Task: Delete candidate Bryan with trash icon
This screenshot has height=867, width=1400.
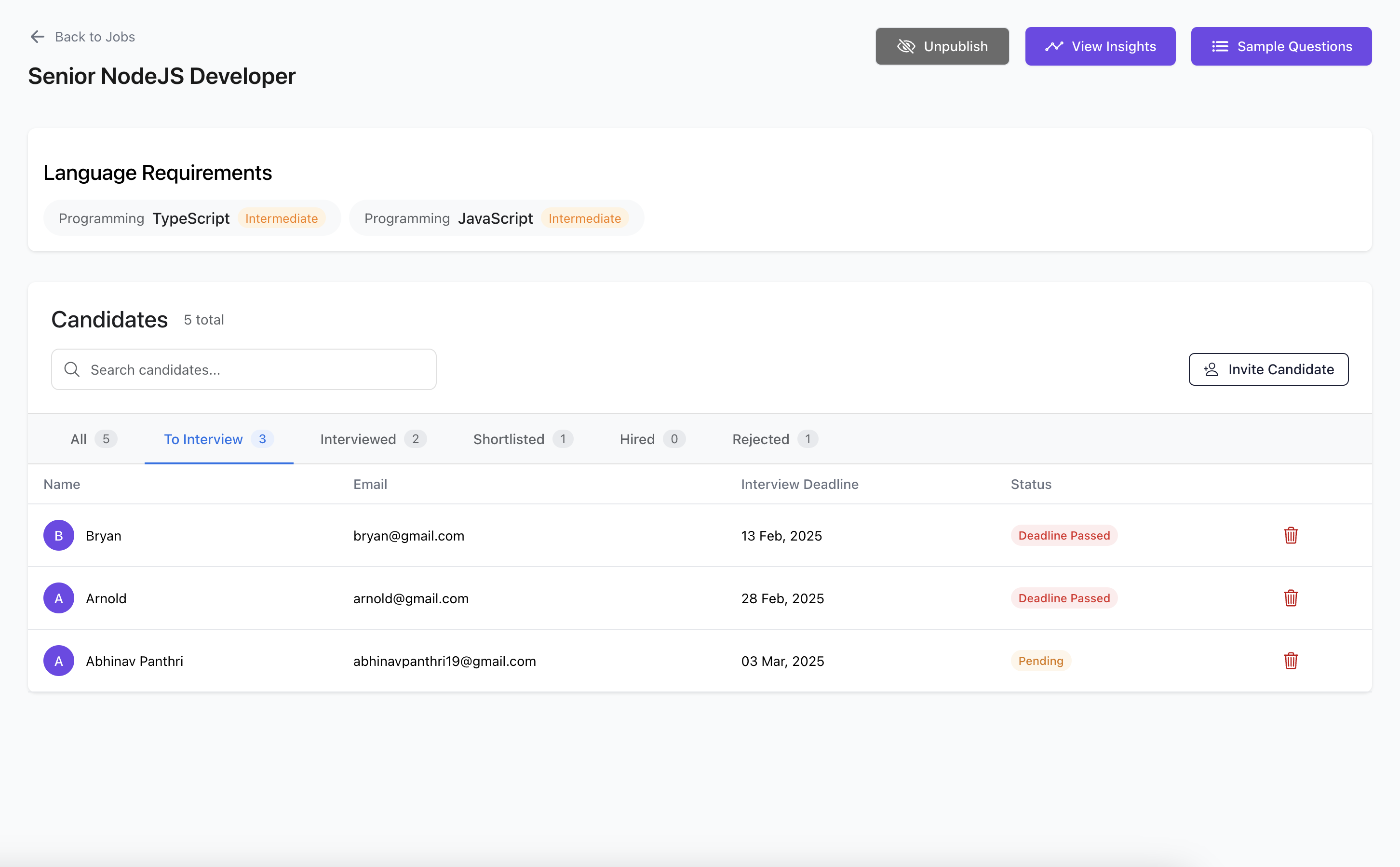Action: tap(1291, 536)
